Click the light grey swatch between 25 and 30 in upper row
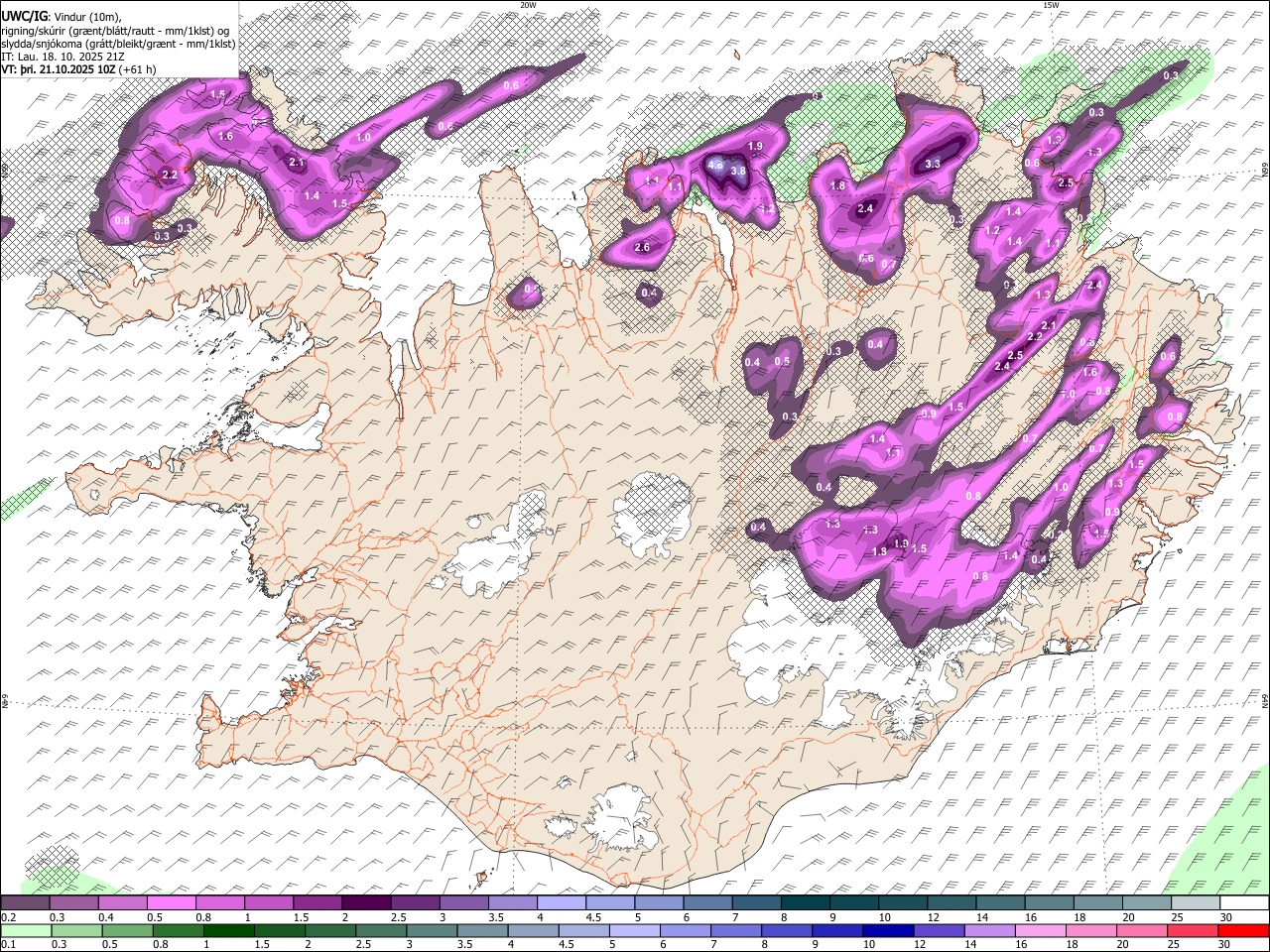The height and width of the screenshot is (952, 1270). pyautogui.click(x=1196, y=902)
